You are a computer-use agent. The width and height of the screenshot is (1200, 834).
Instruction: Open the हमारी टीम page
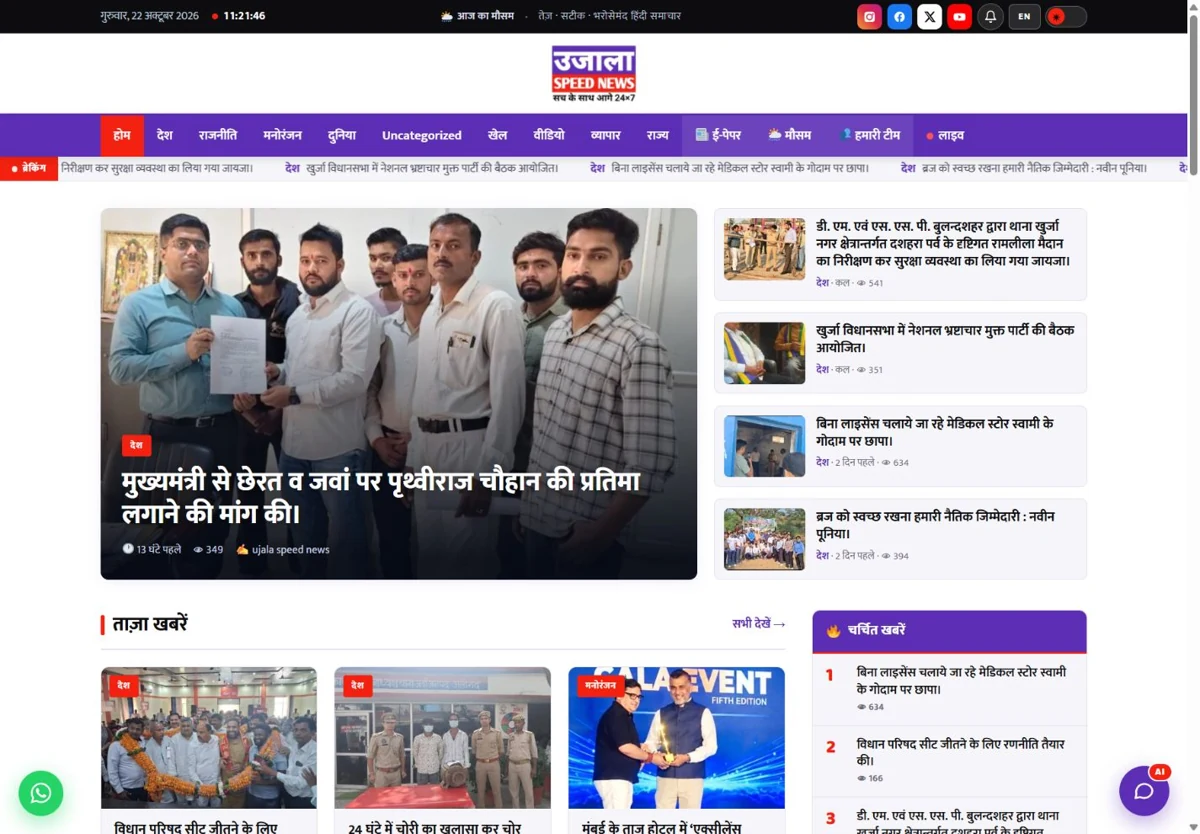coord(870,135)
